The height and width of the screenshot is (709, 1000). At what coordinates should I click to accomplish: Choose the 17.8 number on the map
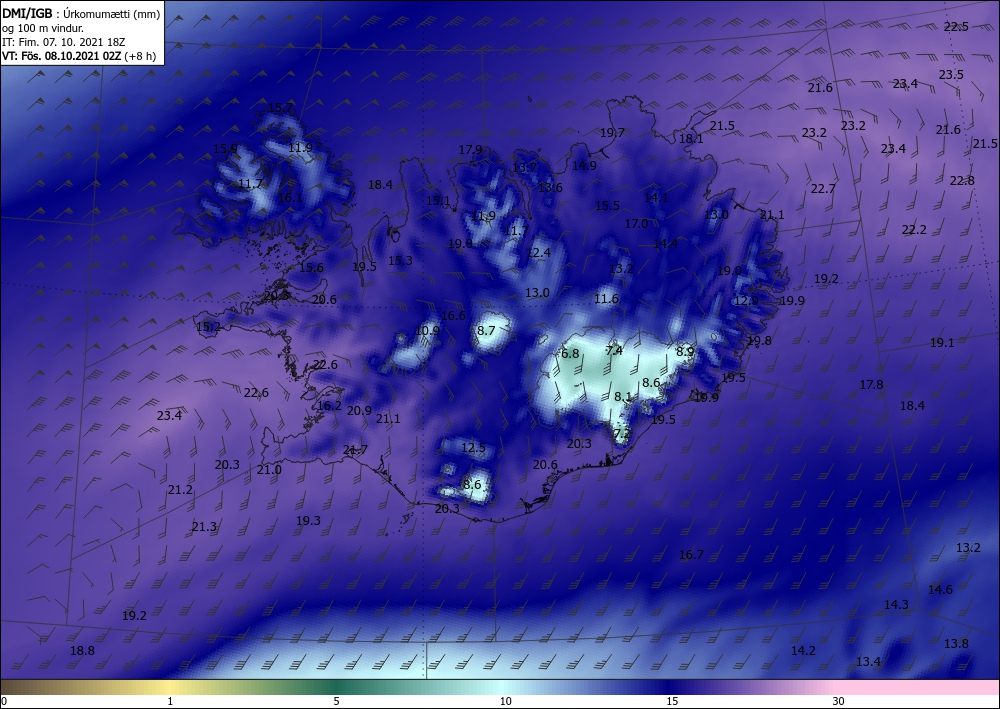click(x=871, y=384)
